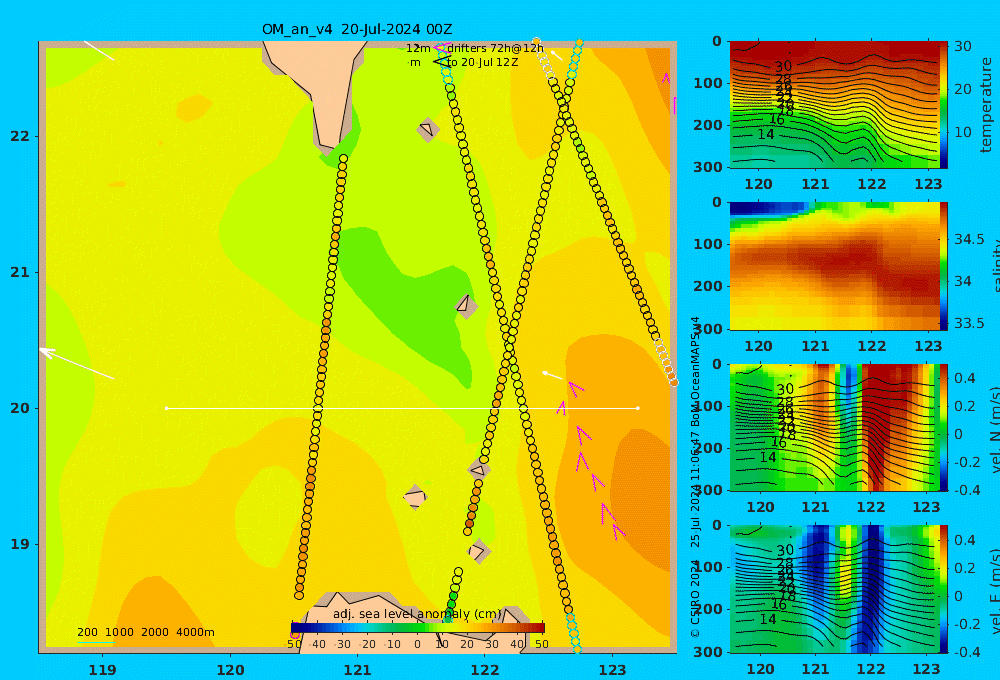Open the northward velocity section panel
The height and width of the screenshot is (680, 1000).
(x=834, y=427)
